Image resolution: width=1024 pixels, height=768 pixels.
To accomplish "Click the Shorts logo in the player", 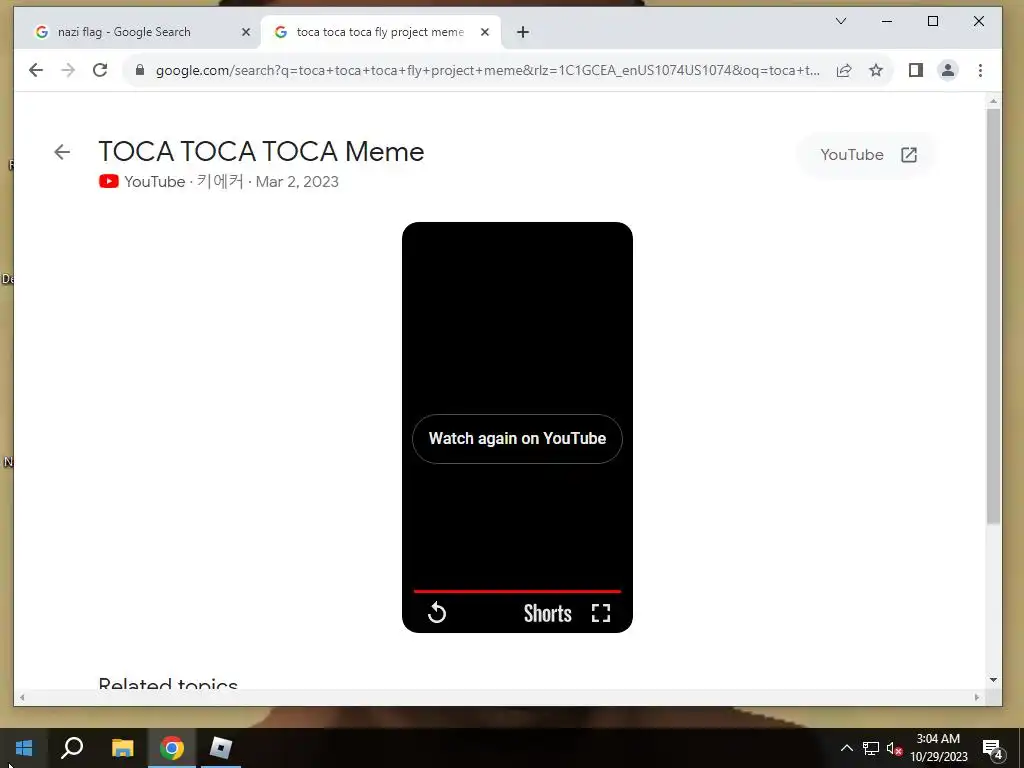I will [547, 614].
